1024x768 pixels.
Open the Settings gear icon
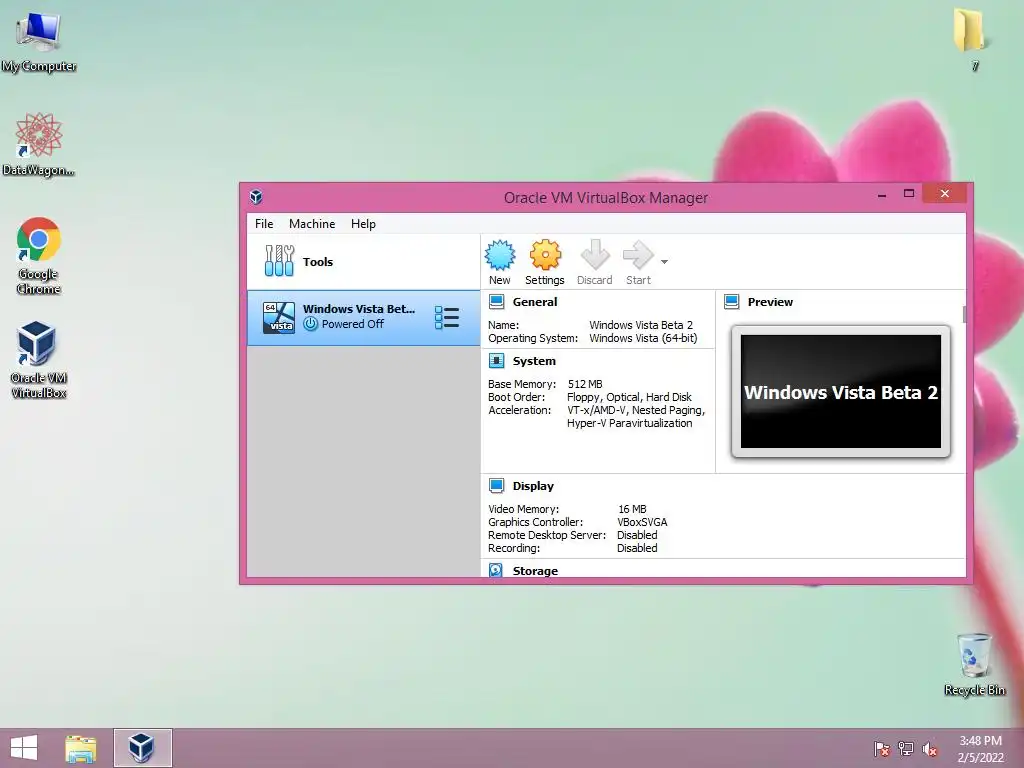pyautogui.click(x=545, y=255)
